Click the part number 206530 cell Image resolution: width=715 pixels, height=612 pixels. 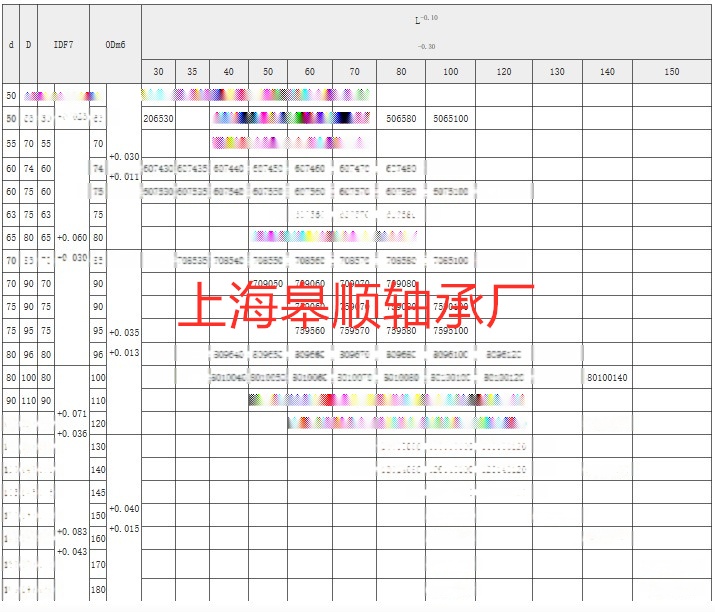[158, 119]
